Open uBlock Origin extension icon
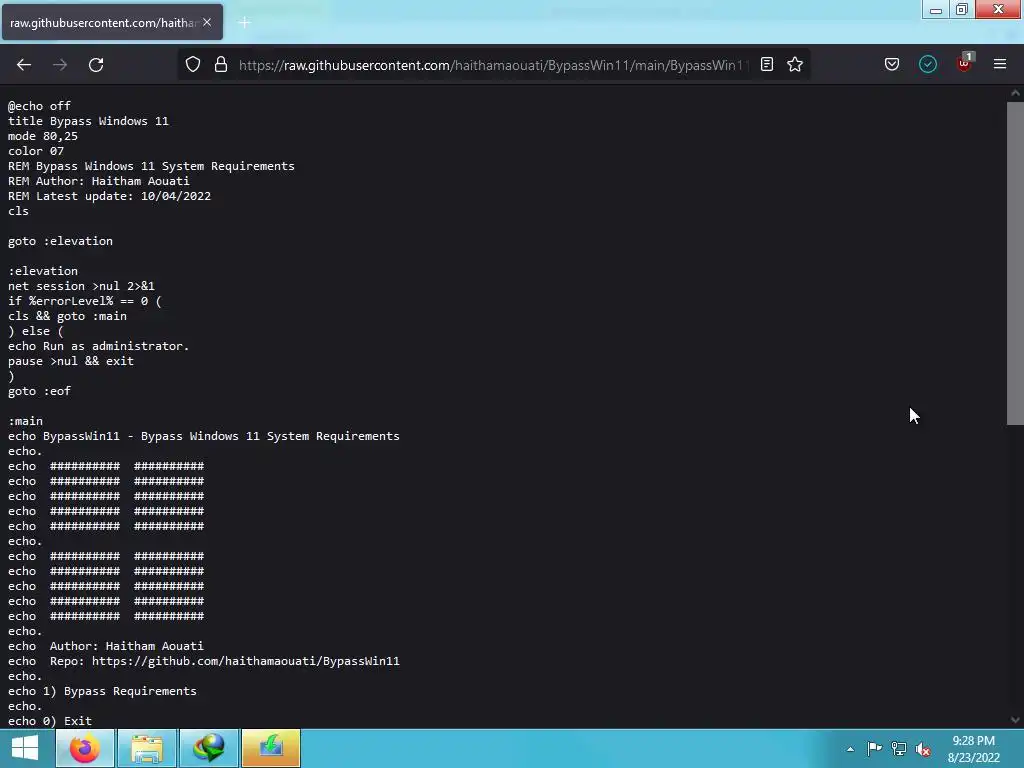The width and height of the screenshot is (1024, 768). pyautogui.click(x=964, y=63)
